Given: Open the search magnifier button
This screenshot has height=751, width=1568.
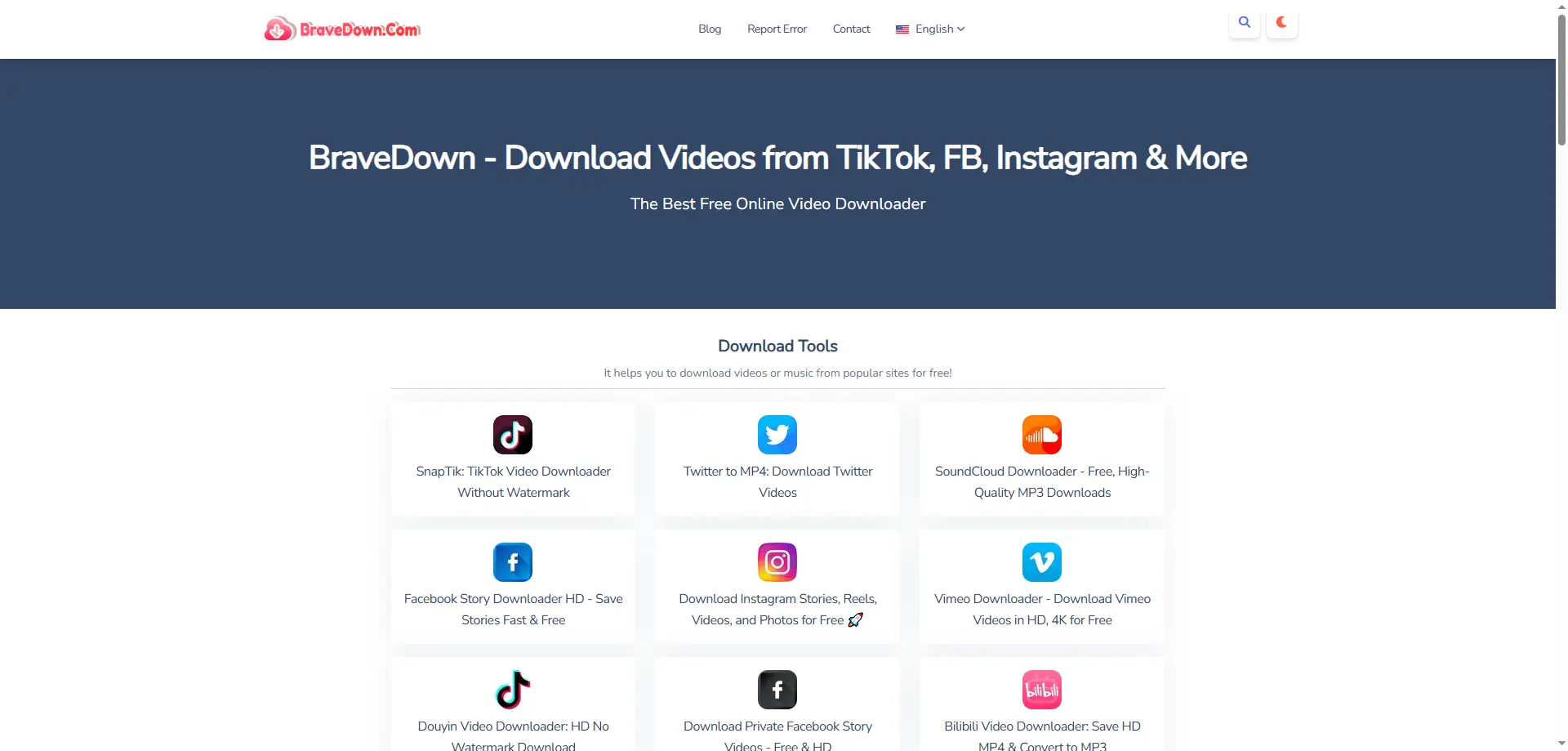Looking at the screenshot, I should pyautogui.click(x=1244, y=23).
